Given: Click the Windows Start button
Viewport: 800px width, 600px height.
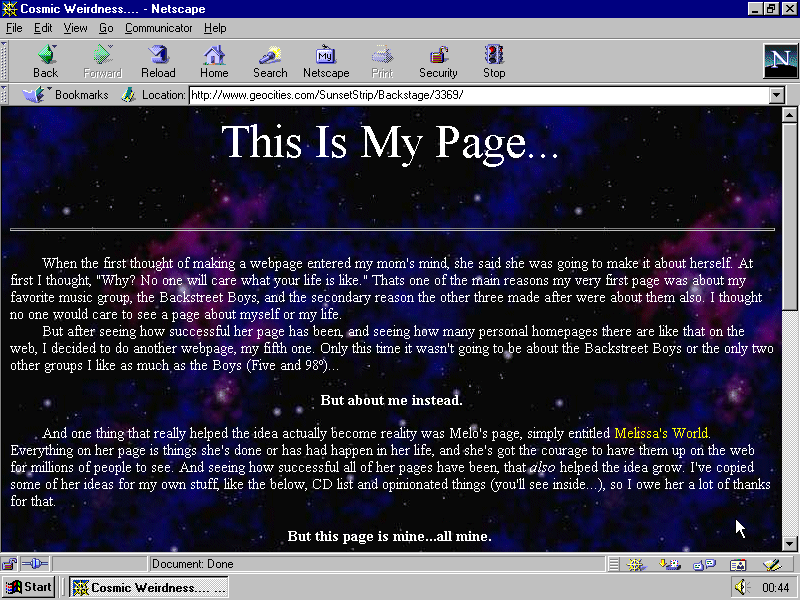Looking at the screenshot, I should (28, 587).
